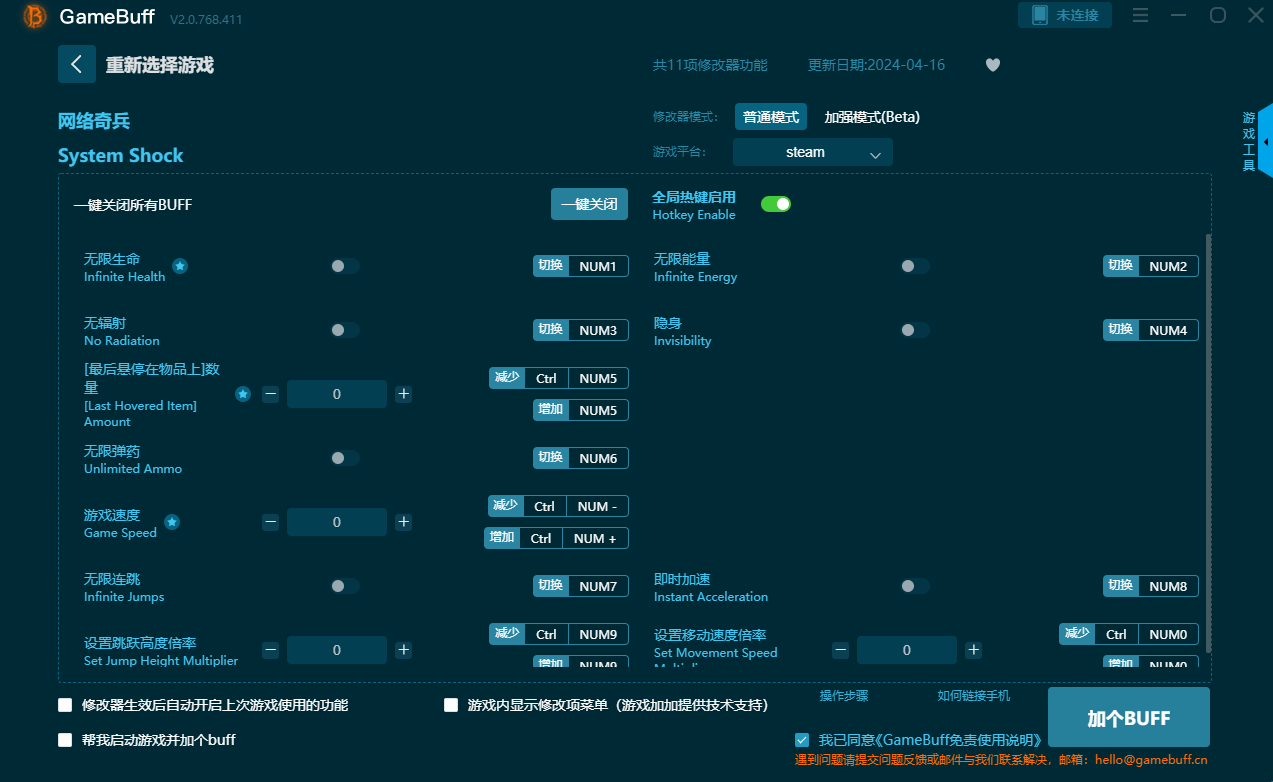1273x782 pixels.
Task: Decrease Game Speed with minus button
Action: pos(270,522)
